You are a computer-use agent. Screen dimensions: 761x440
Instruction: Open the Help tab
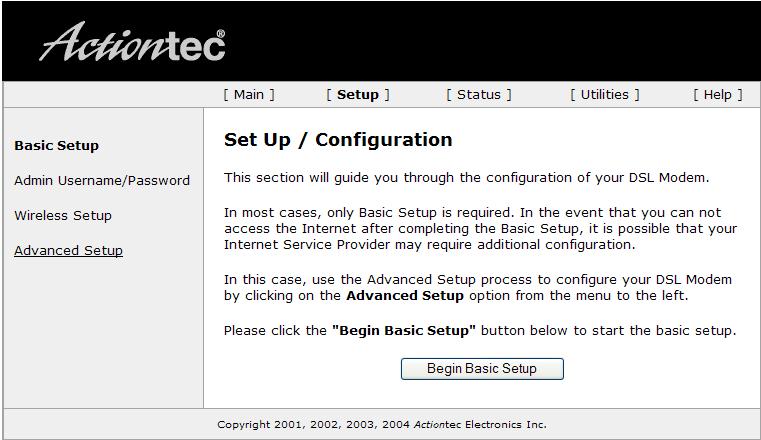click(717, 95)
